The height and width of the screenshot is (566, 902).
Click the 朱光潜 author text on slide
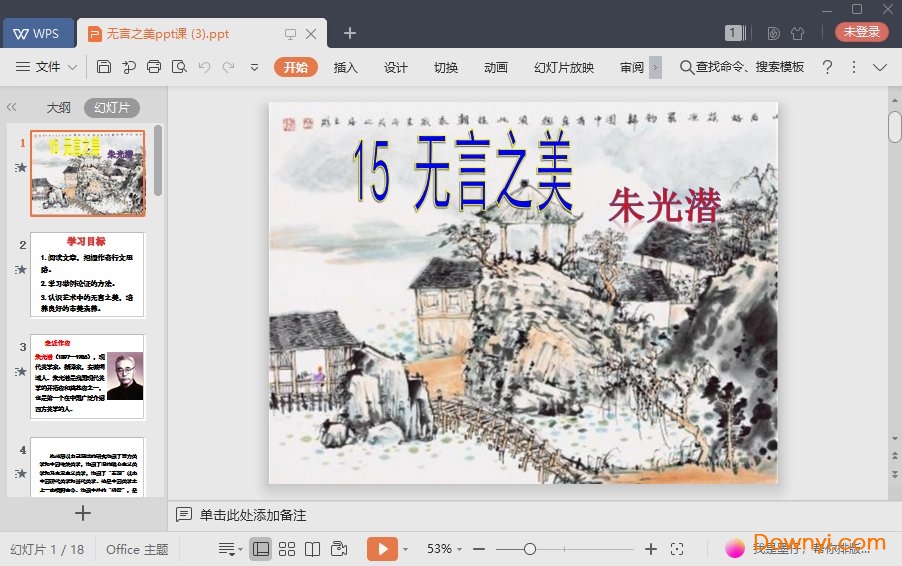click(664, 205)
